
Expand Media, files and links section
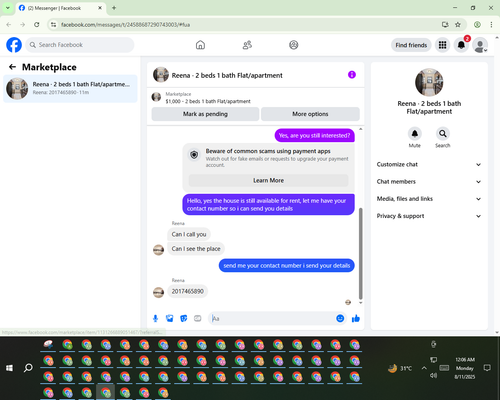429,199
